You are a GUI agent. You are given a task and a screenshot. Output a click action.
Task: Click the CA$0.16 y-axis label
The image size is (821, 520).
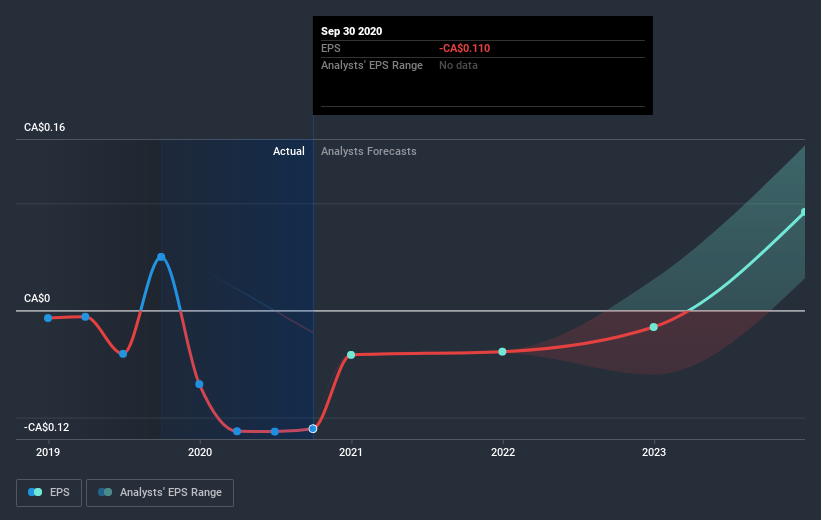coord(45,127)
